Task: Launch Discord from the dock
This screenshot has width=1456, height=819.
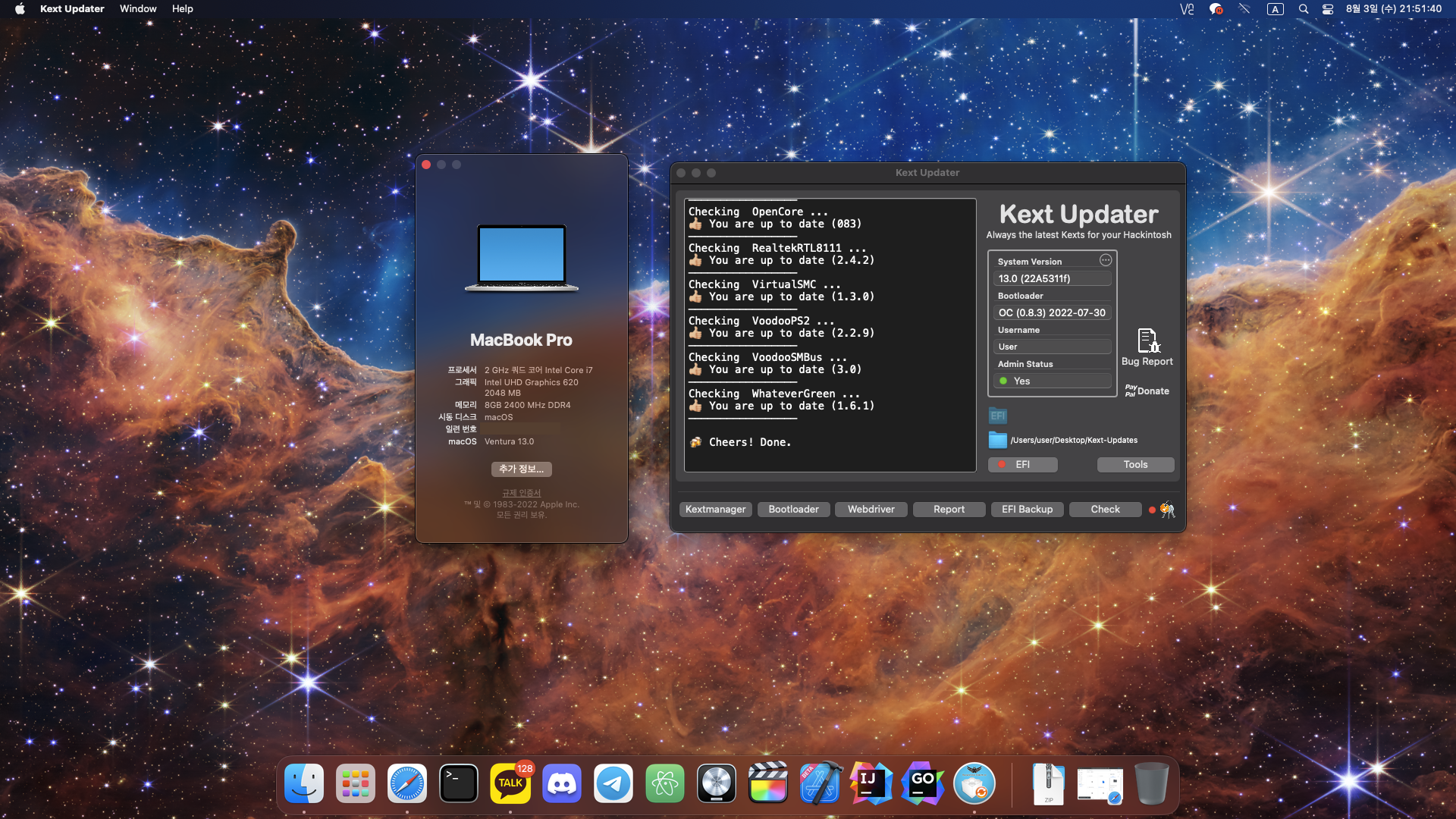Action: (x=562, y=784)
